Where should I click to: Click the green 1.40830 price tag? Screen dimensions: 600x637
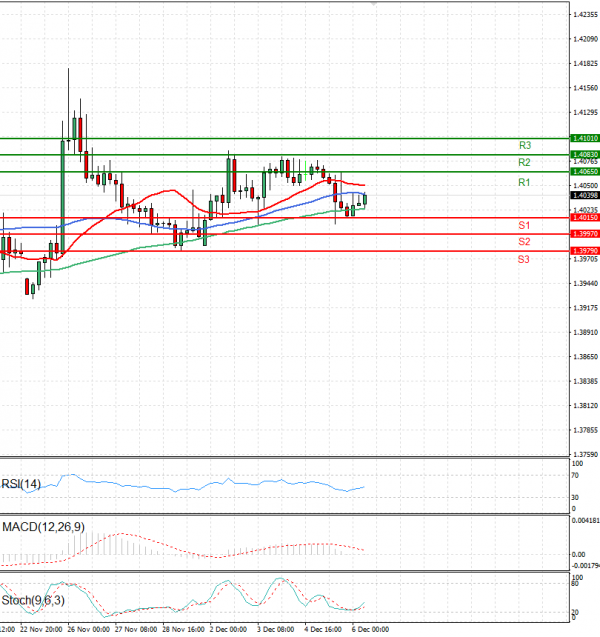point(583,155)
